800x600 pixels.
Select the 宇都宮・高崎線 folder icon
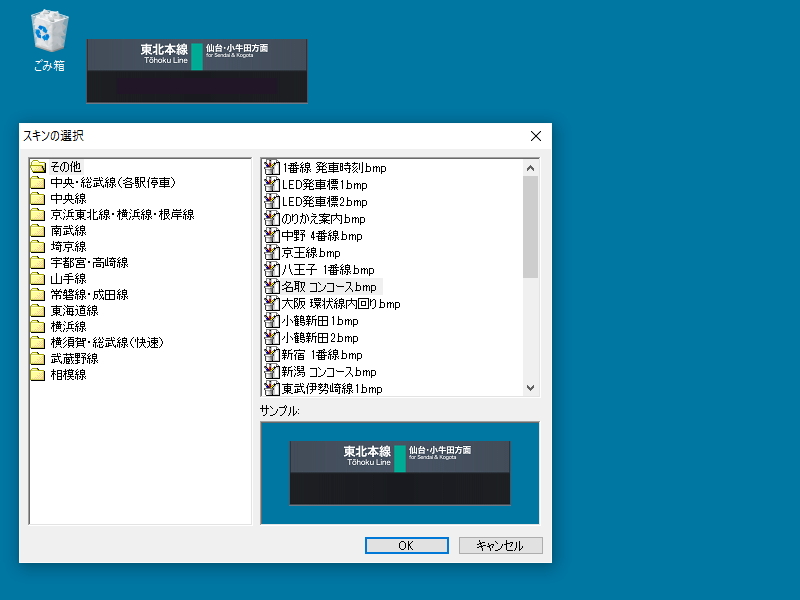(38, 263)
